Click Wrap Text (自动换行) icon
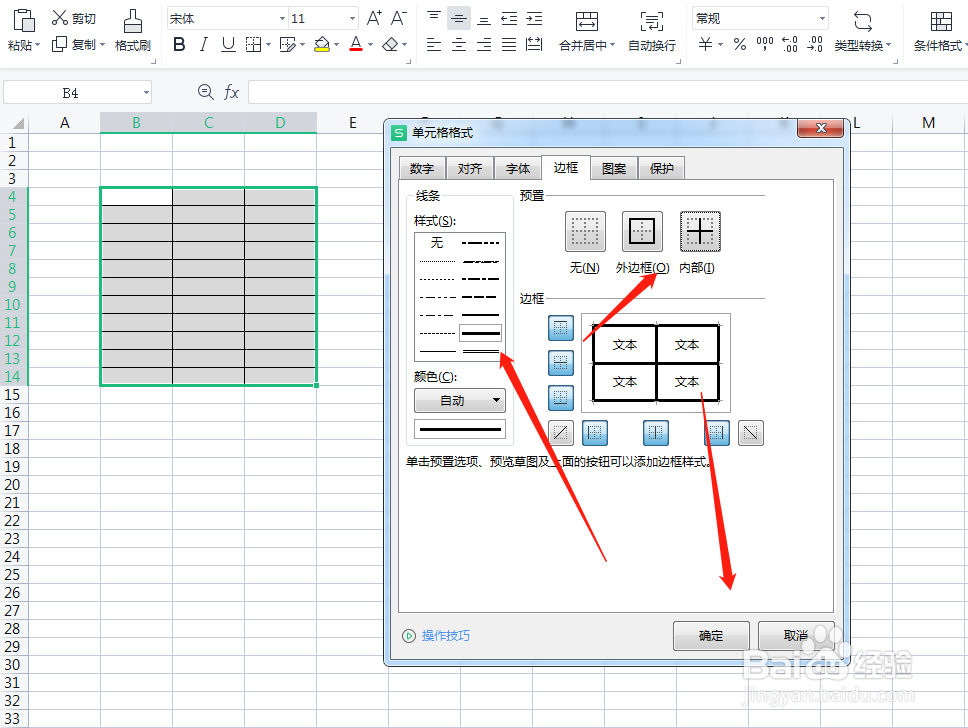The height and width of the screenshot is (728, 968). [652, 22]
